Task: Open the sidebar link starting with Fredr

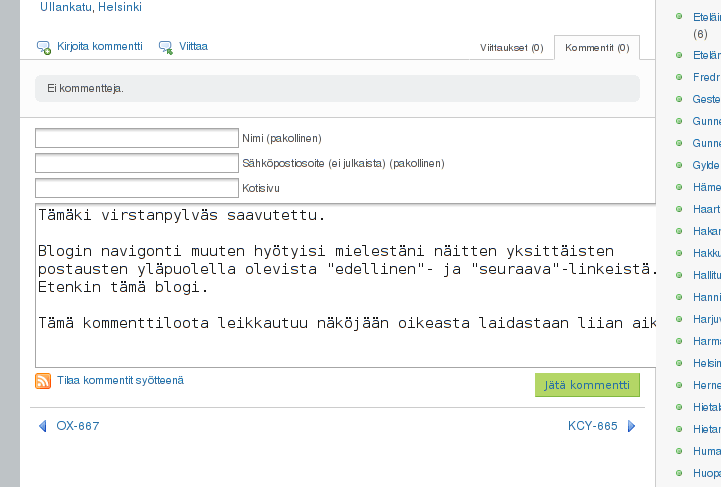Action: pos(707,77)
